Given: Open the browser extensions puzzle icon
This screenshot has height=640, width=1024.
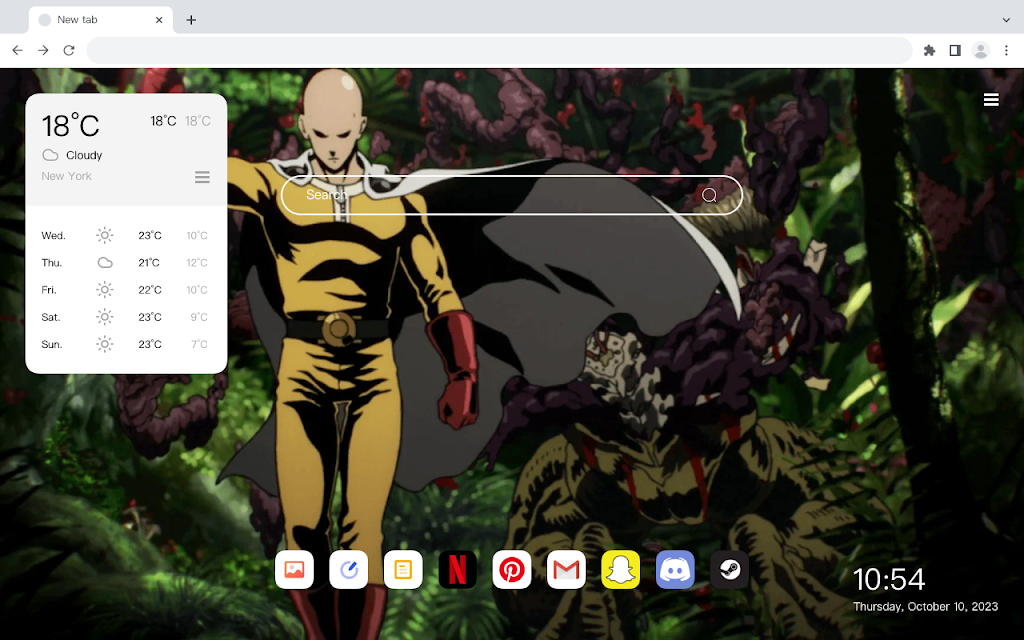Looking at the screenshot, I should 929,50.
